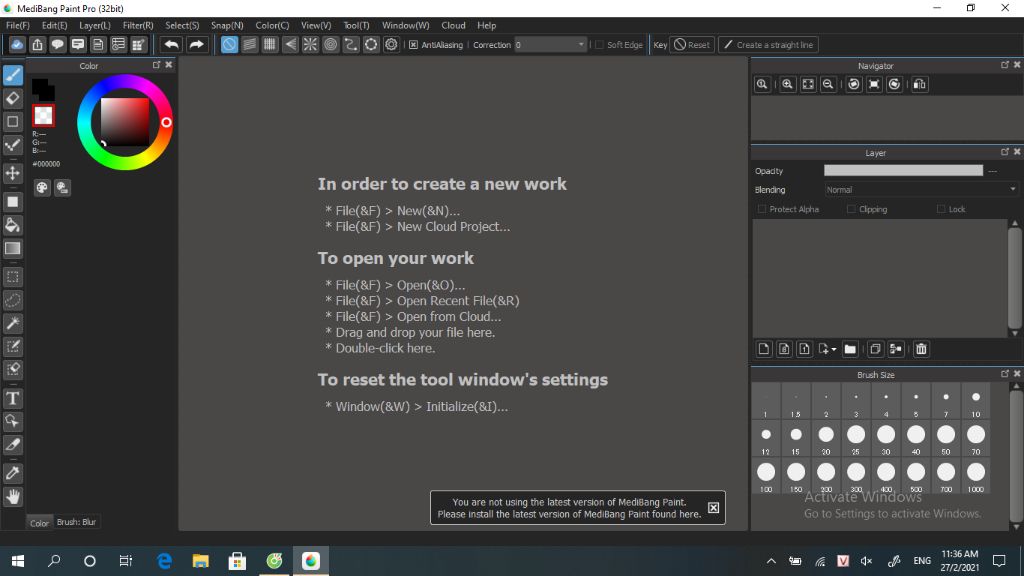Click the duplicate layer icon
This screenshot has width=1024, height=576.
(x=875, y=349)
